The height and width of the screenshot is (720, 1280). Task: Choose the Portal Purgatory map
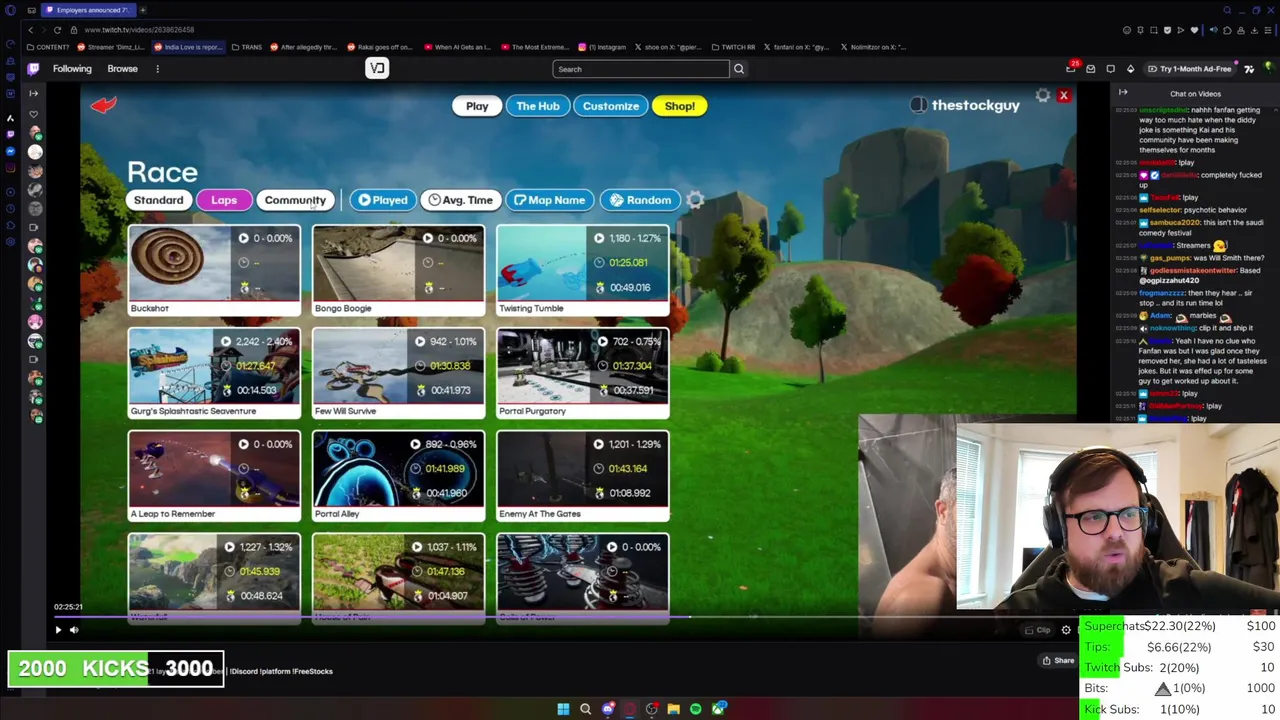[x=583, y=373]
